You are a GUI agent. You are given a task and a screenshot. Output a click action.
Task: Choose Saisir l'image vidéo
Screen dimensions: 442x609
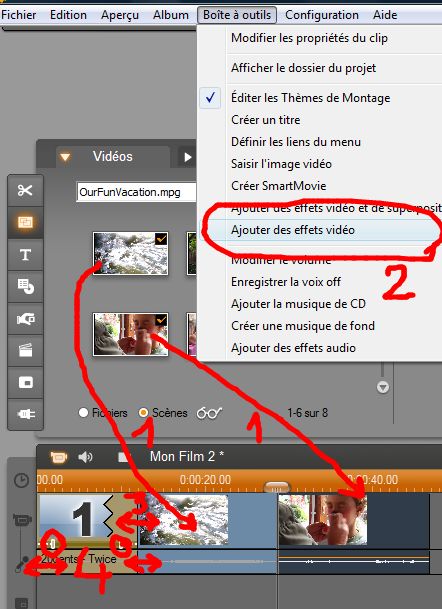pos(281,164)
